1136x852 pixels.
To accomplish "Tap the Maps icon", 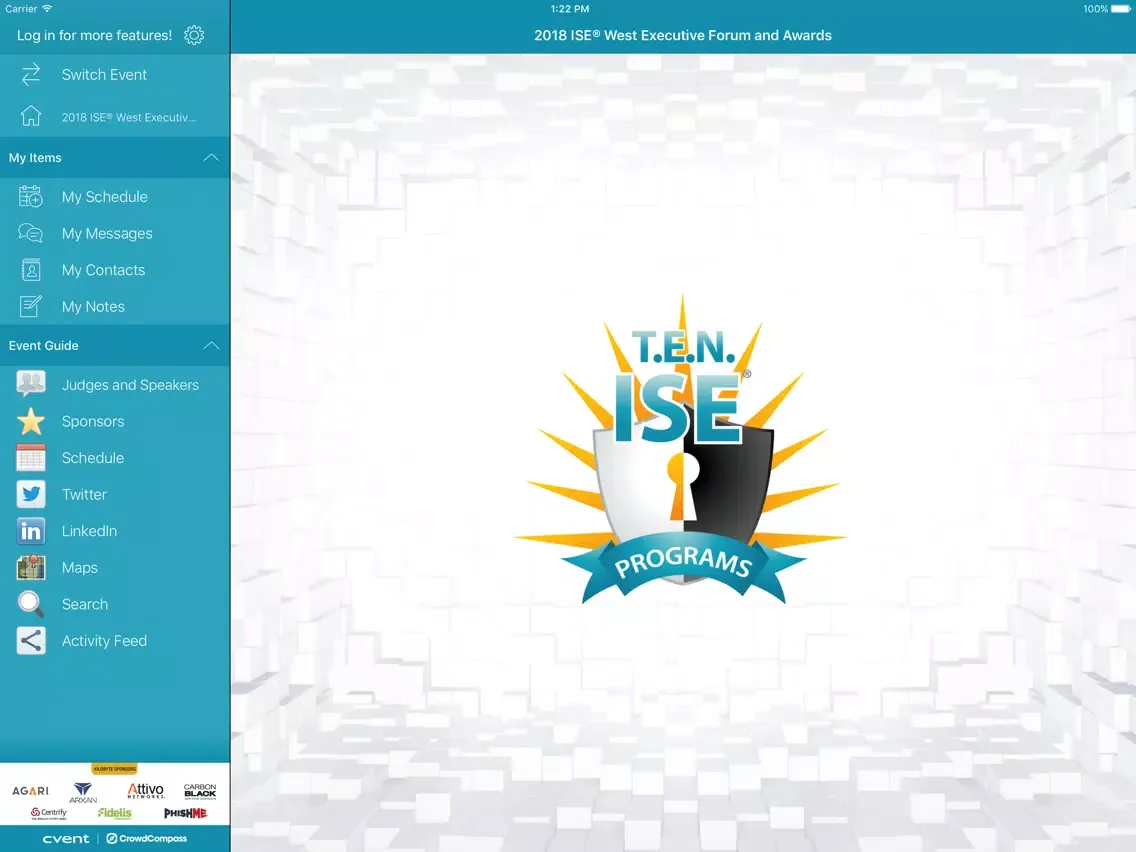I will pyautogui.click(x=30, y=567).
